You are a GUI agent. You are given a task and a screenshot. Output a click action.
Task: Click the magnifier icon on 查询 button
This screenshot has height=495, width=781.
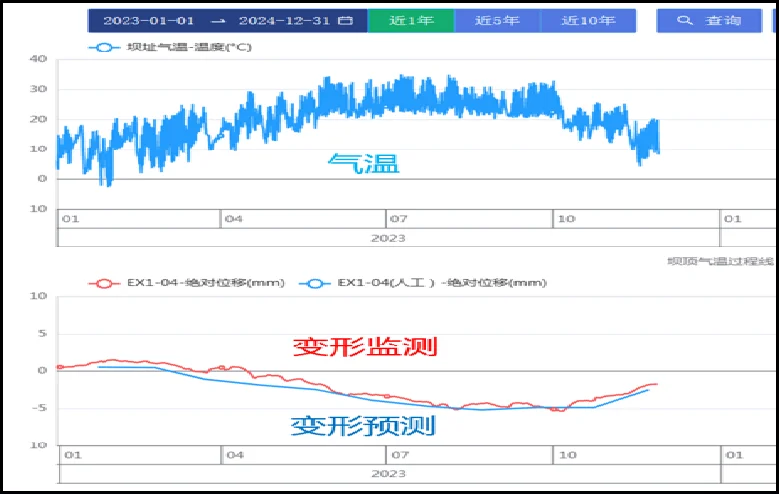tap(685, 20)
